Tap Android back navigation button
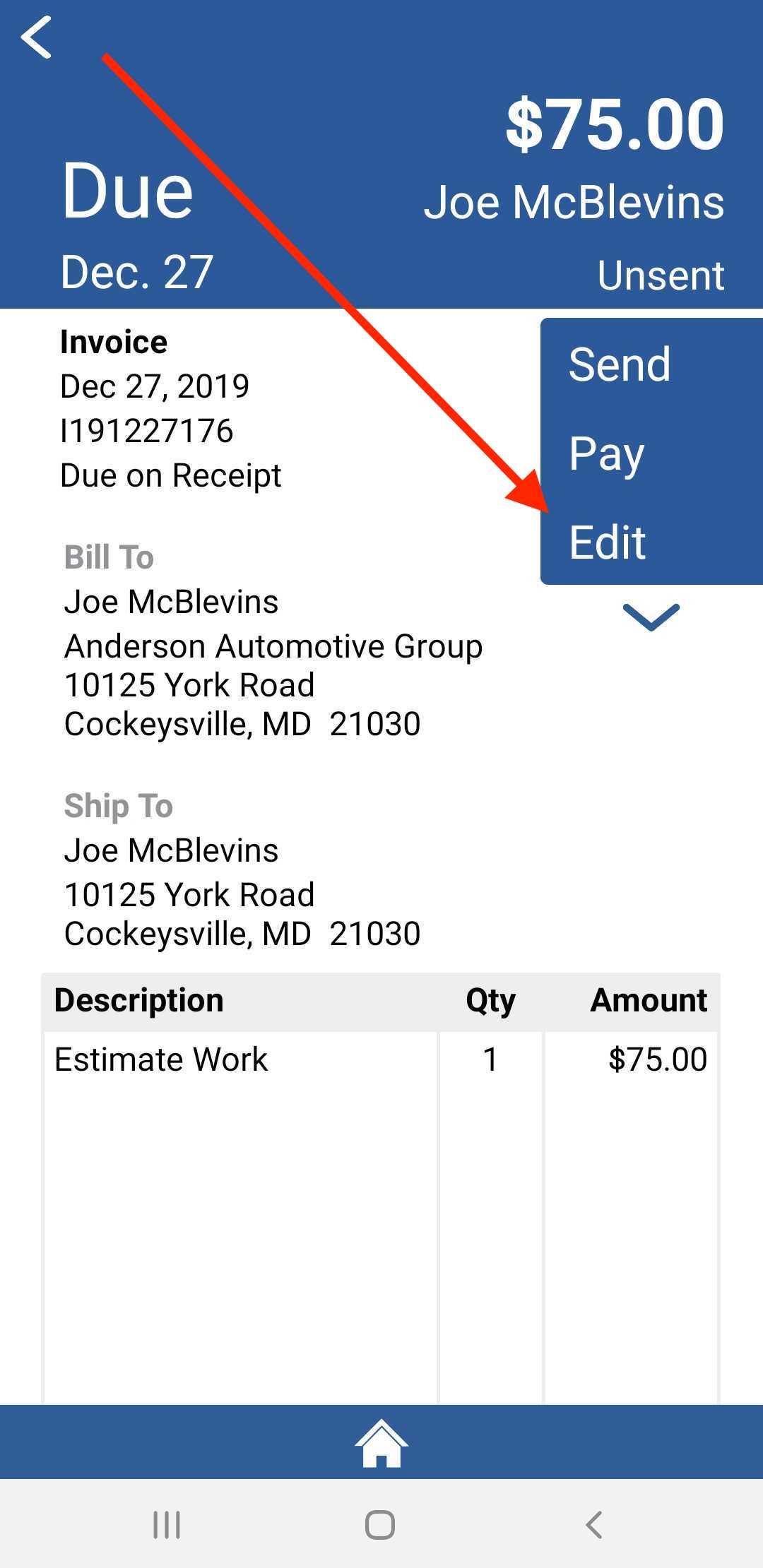Screen dimensions: 763x1568 (594, 1525)
